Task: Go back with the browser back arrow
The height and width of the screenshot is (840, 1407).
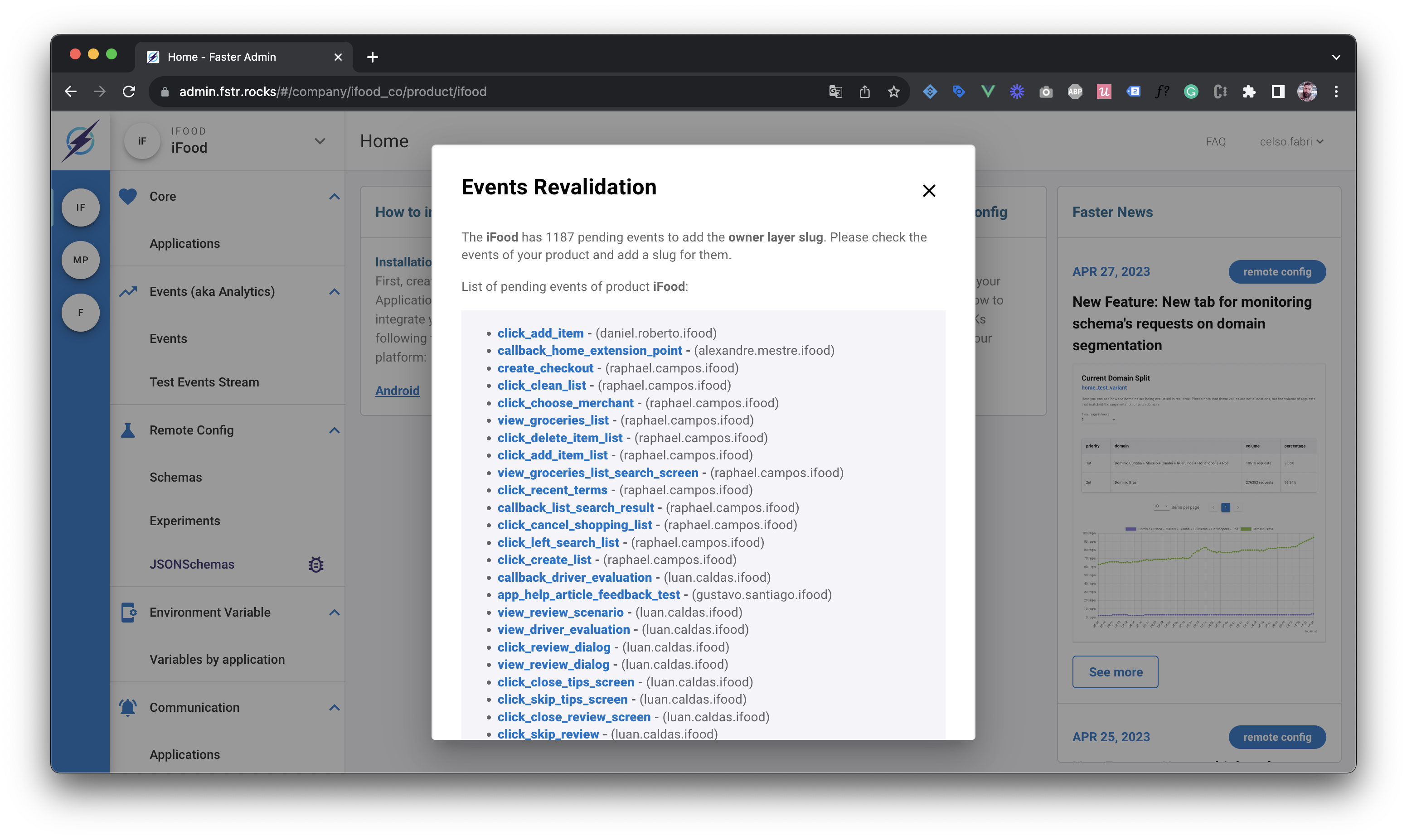Action: [x=71, y=92]
